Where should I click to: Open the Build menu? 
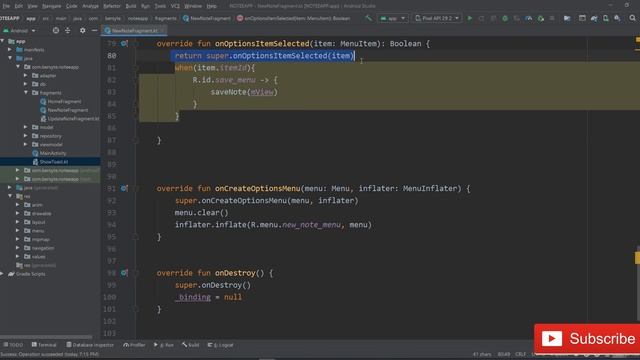(131, 6)
